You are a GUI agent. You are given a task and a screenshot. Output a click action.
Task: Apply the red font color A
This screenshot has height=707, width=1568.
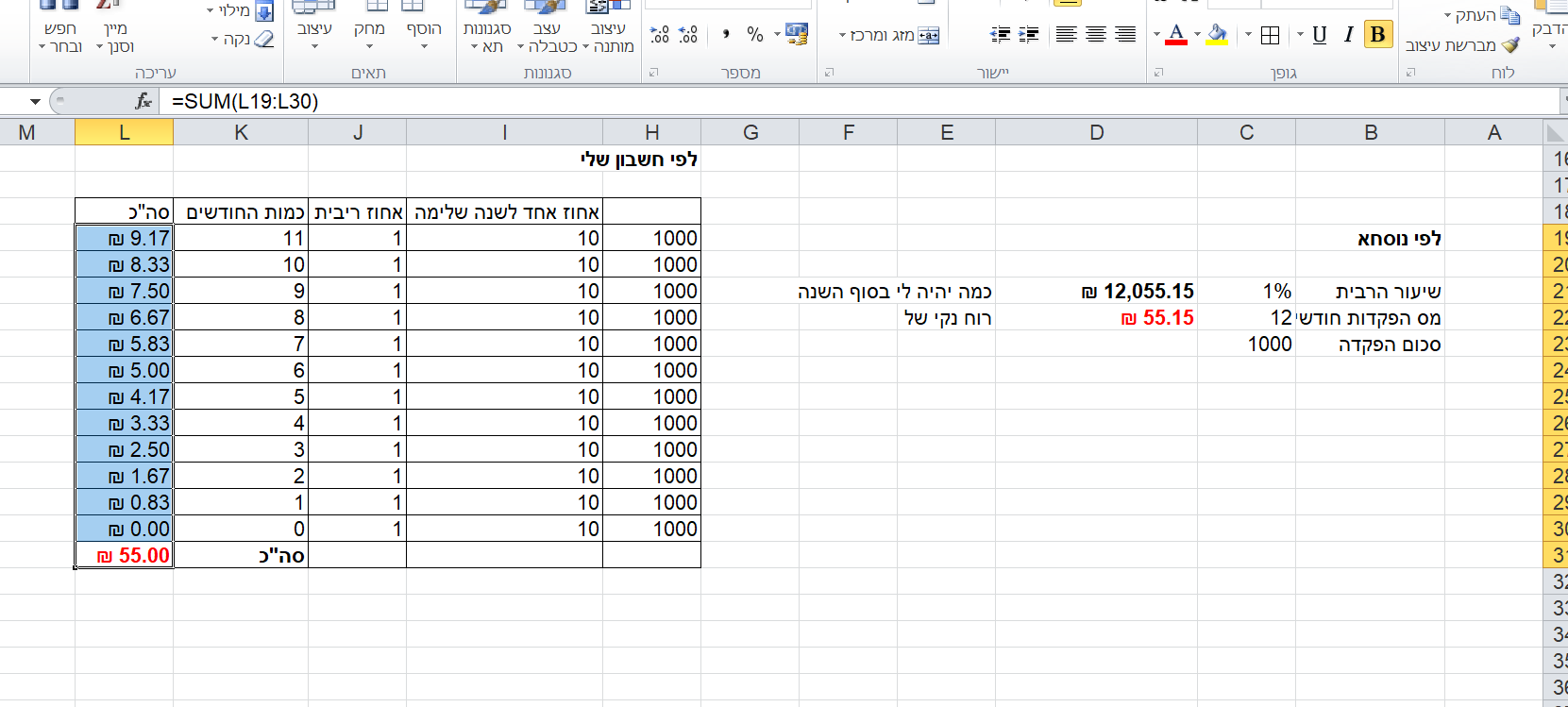pos(1176,35)
